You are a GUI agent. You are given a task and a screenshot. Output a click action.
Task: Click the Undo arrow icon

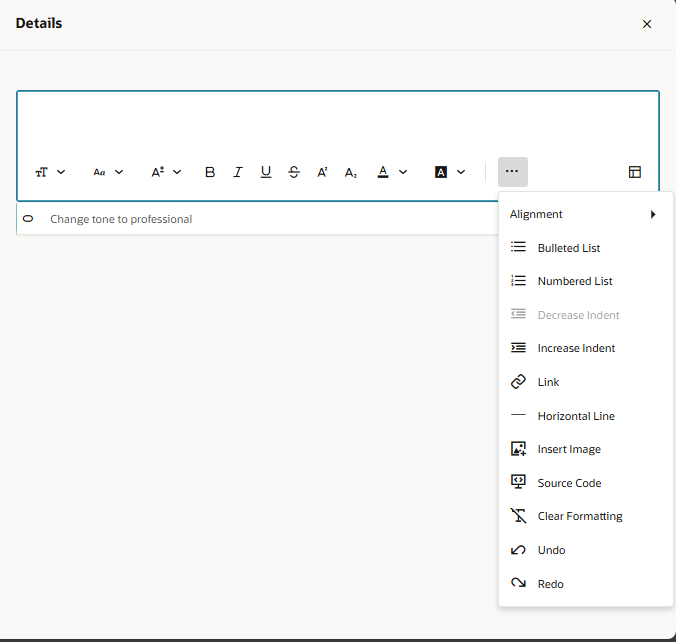518,550
